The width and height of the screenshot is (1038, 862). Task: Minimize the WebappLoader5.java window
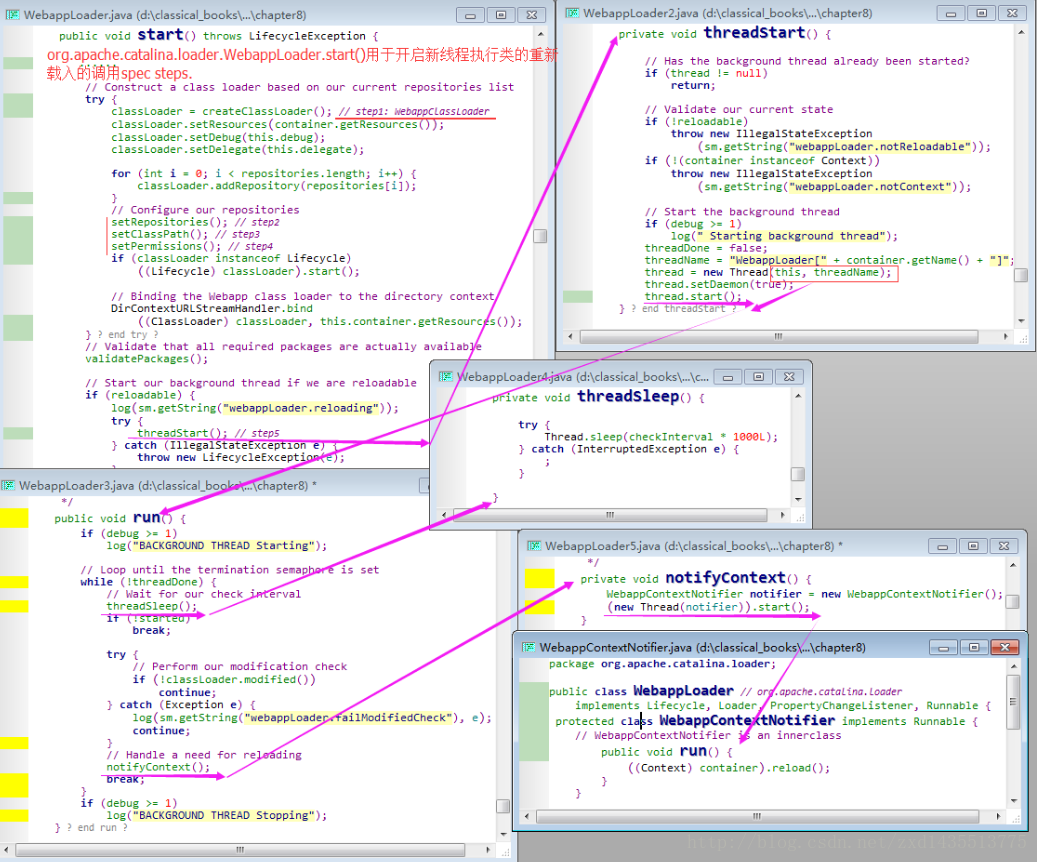[x=942, y=546]
